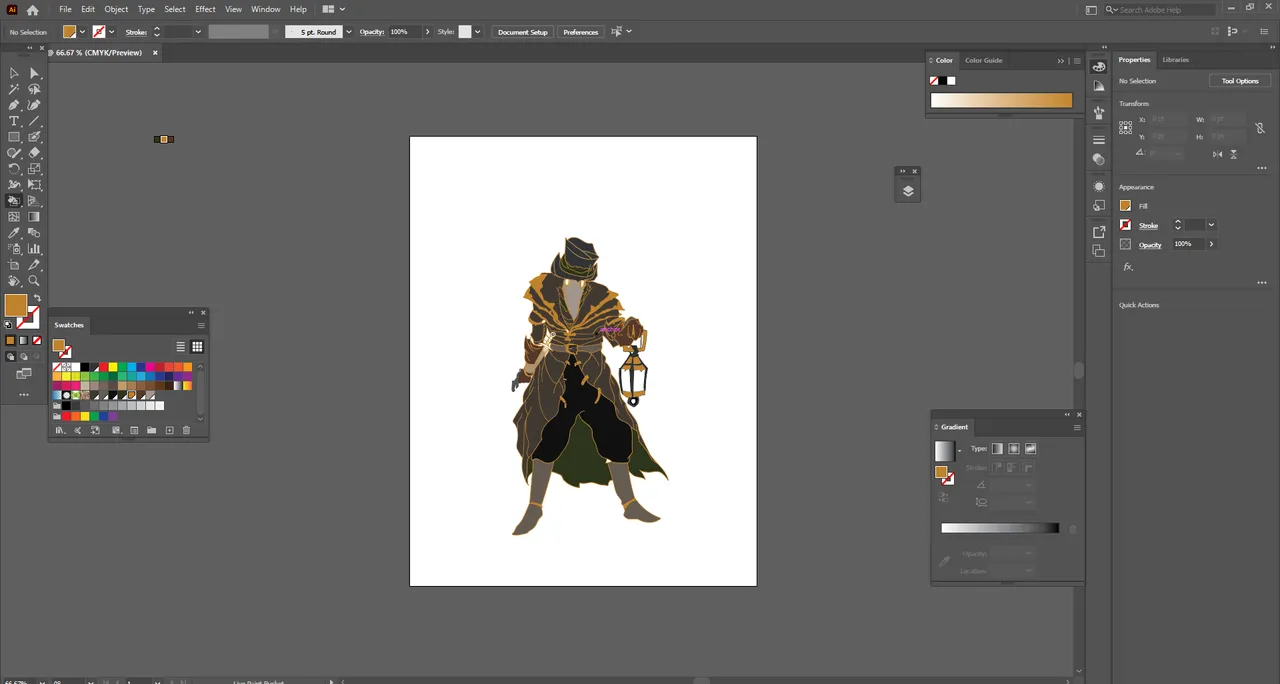The image size is (1280, 684).
Task: Set gradient type to Freeform
Action: click(x=1031, y=448)
